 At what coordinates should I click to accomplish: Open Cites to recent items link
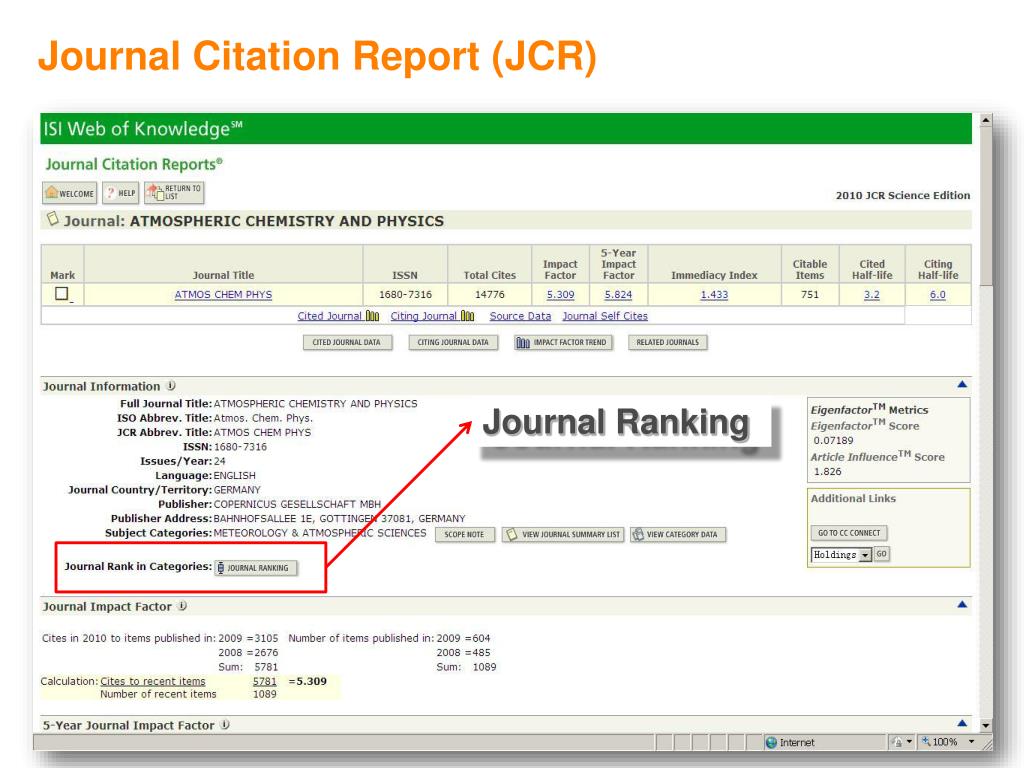[x=153, y=681]
